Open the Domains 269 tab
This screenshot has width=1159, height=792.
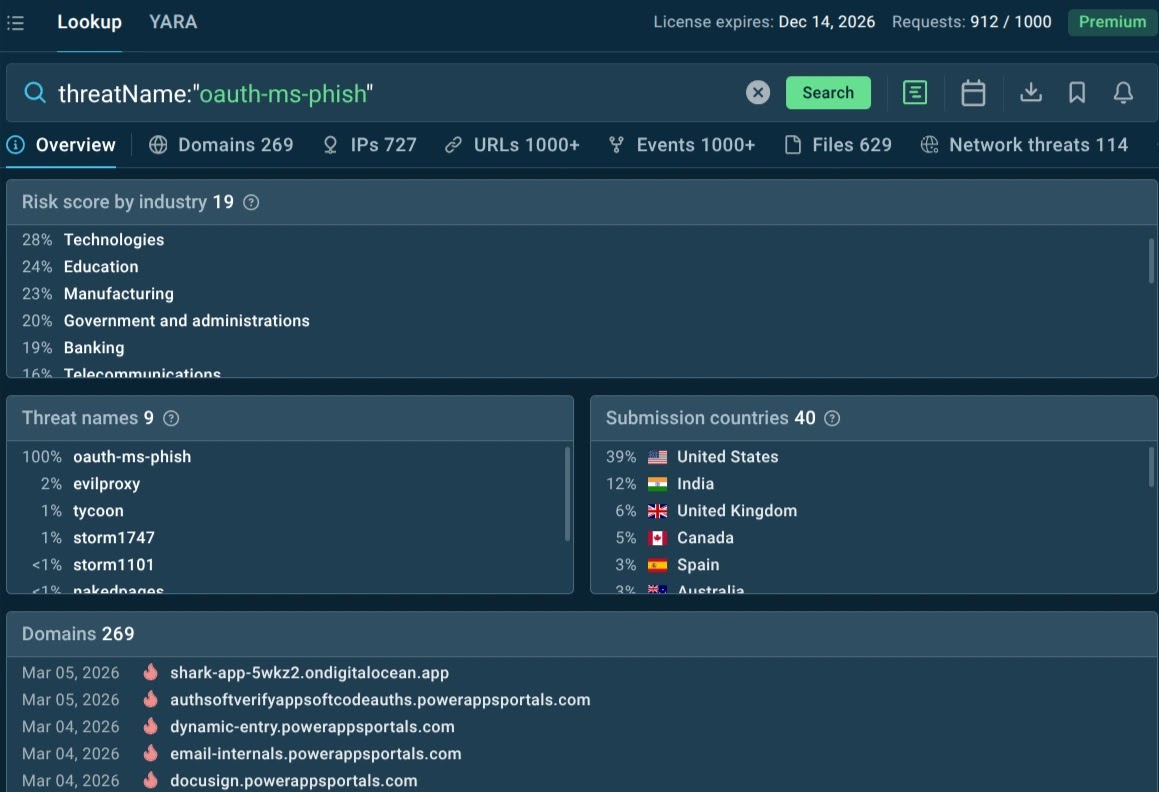(x=221, y=145)
